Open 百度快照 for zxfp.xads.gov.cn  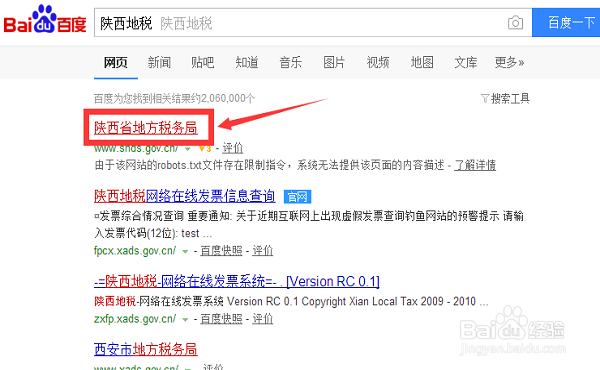(221, 318)
